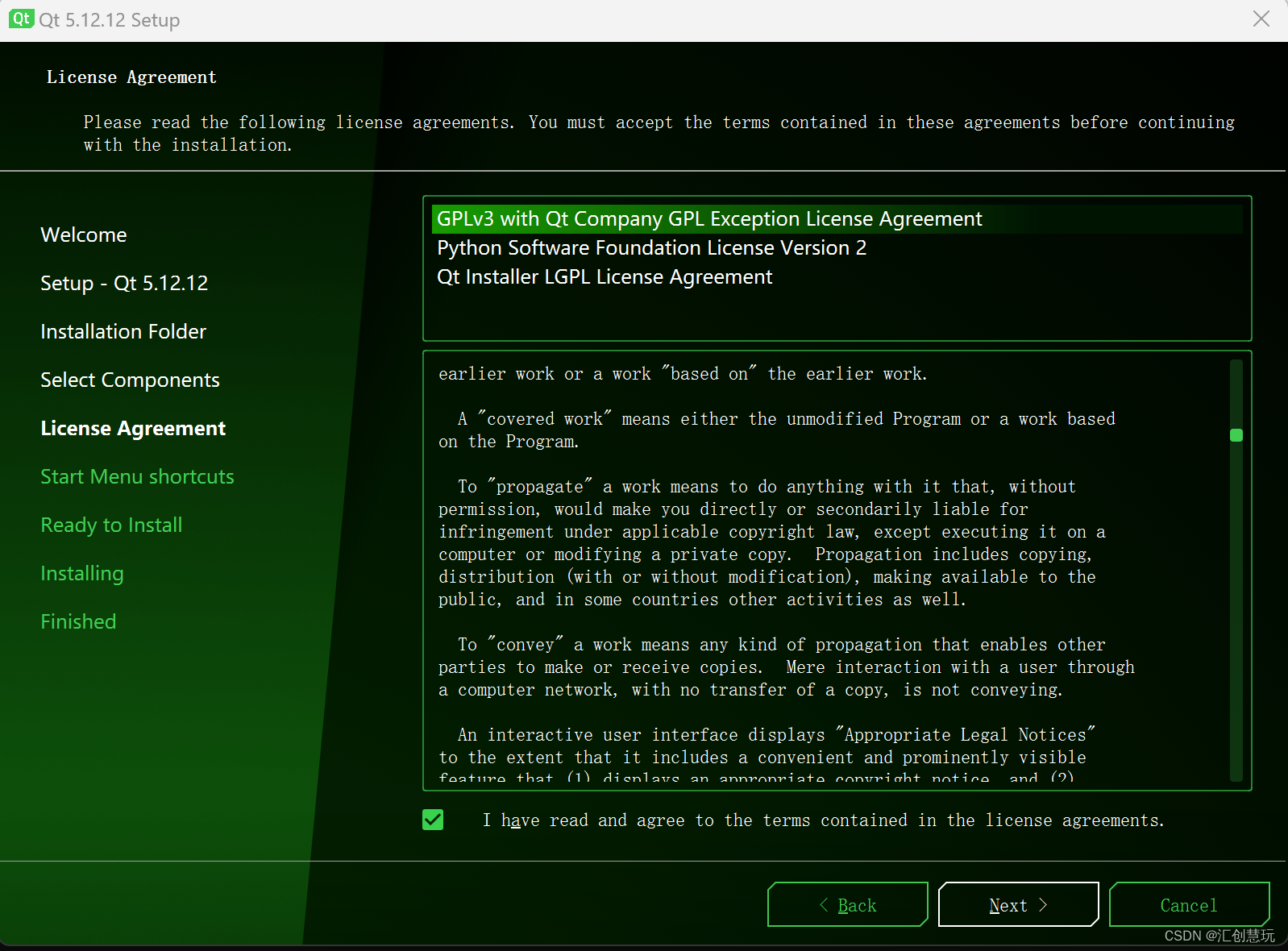Click the Start Menu shortcuts step
Viewport: 1288px width, 951px height.
(x=137, y=477)
